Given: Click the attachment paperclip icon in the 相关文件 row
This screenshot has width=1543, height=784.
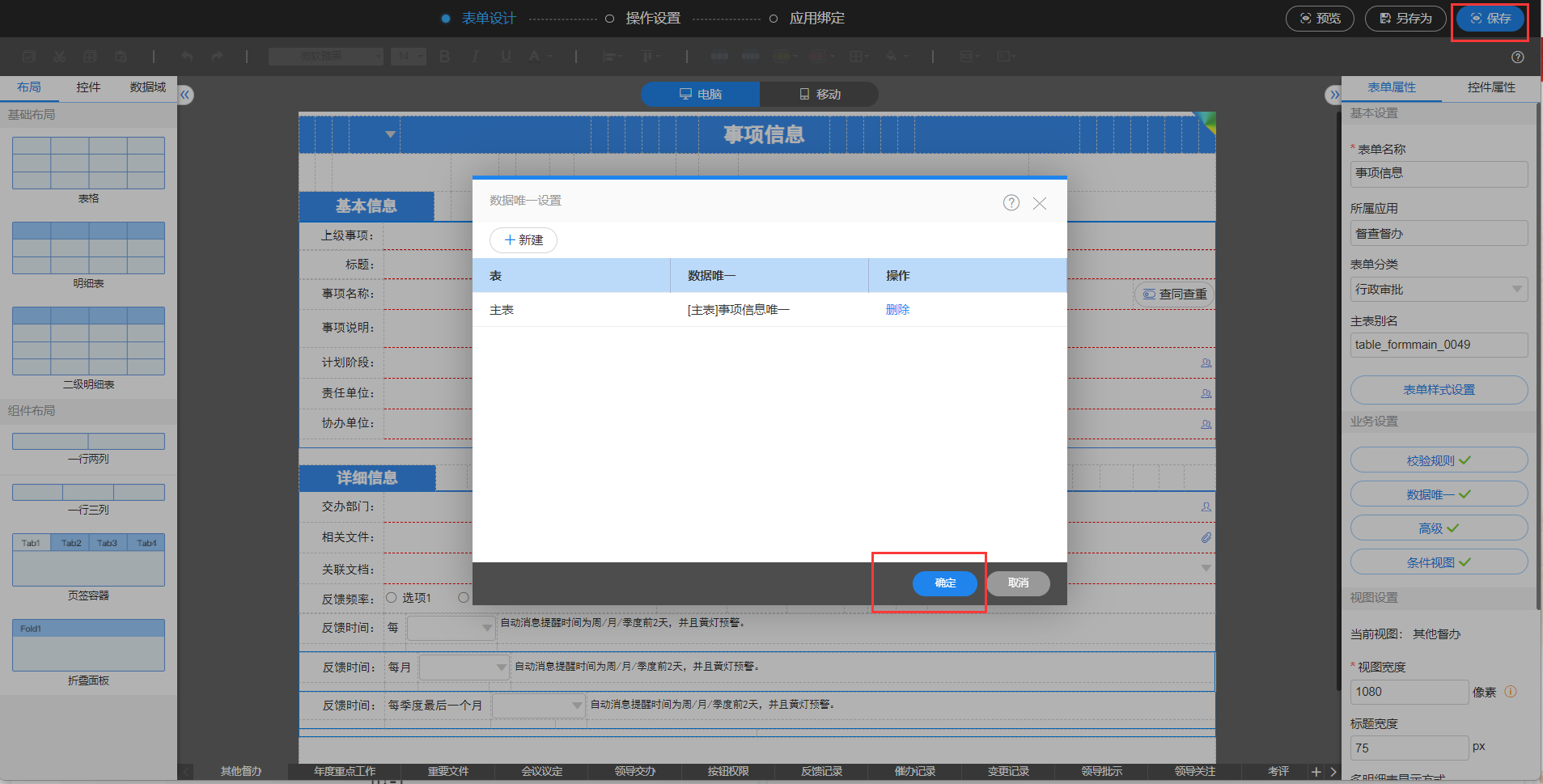Looking at the screenshot, I should pos(1206,537).
